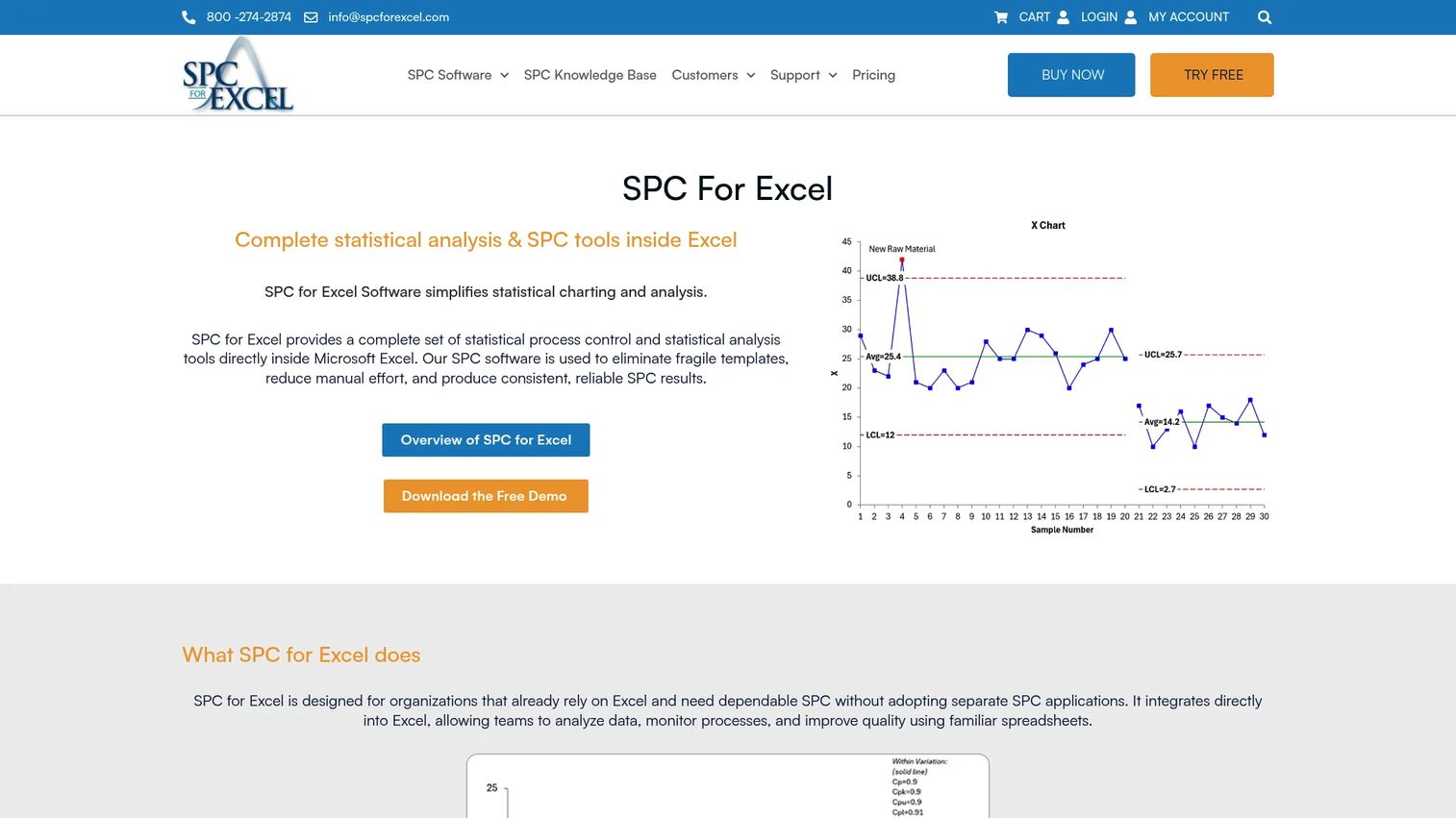Click Download the Free Demo button
This screenshot has width=1456, height=818.
click(486, 496)
